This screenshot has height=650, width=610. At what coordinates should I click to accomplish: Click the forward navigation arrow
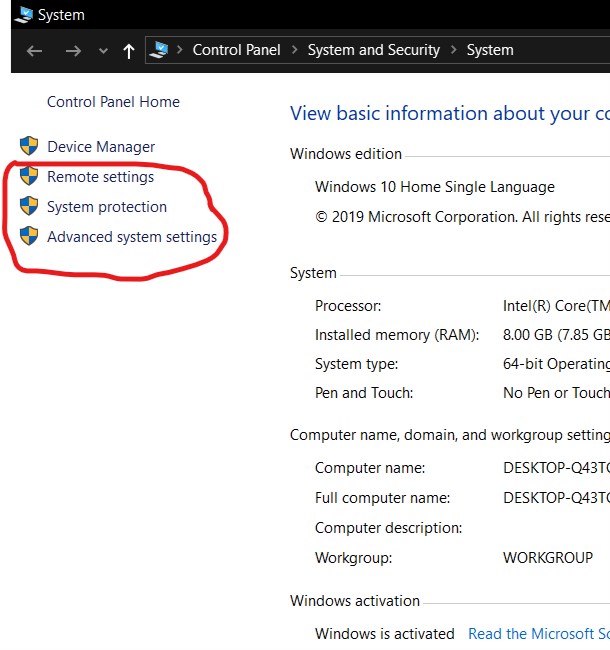72,51
